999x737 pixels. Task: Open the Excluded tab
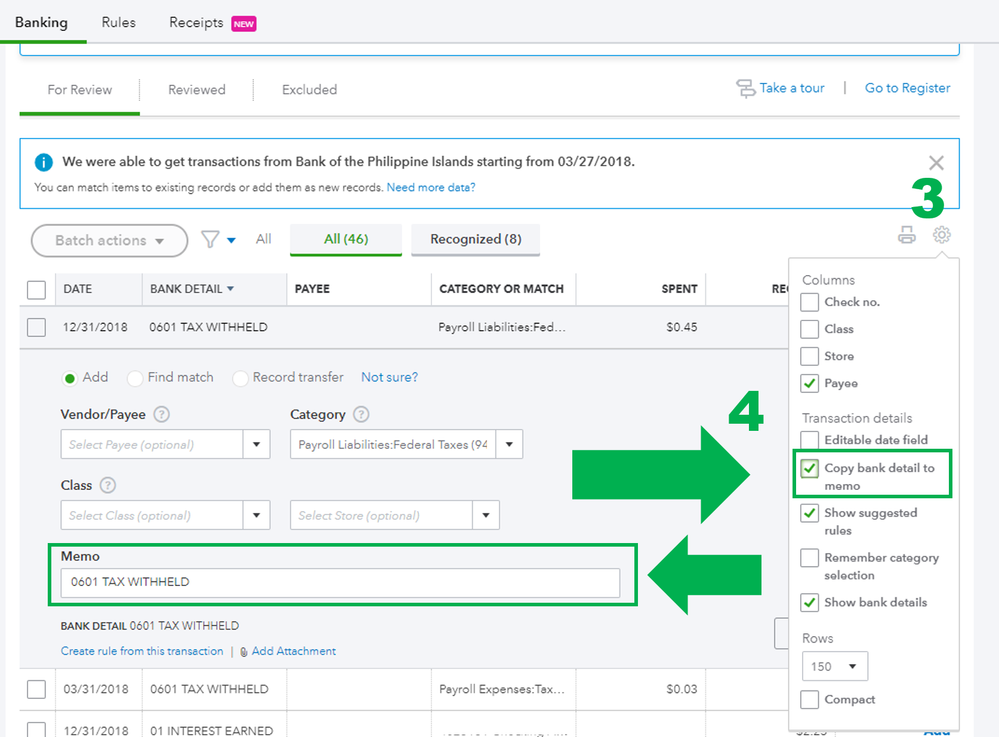click(310, 90)
